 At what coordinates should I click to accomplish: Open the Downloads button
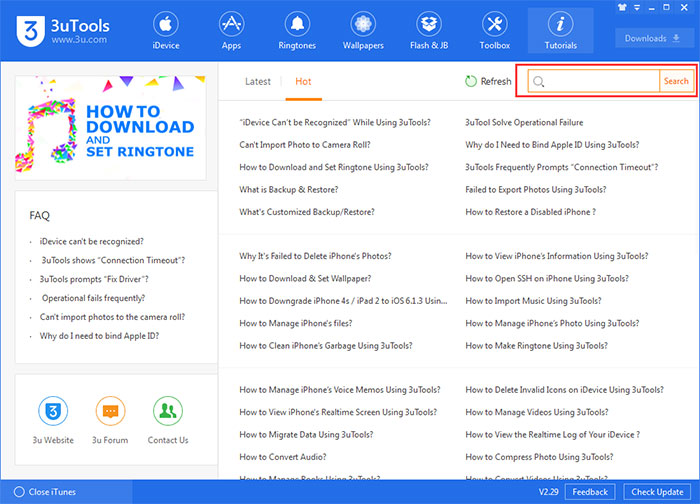tap(652, 38)
